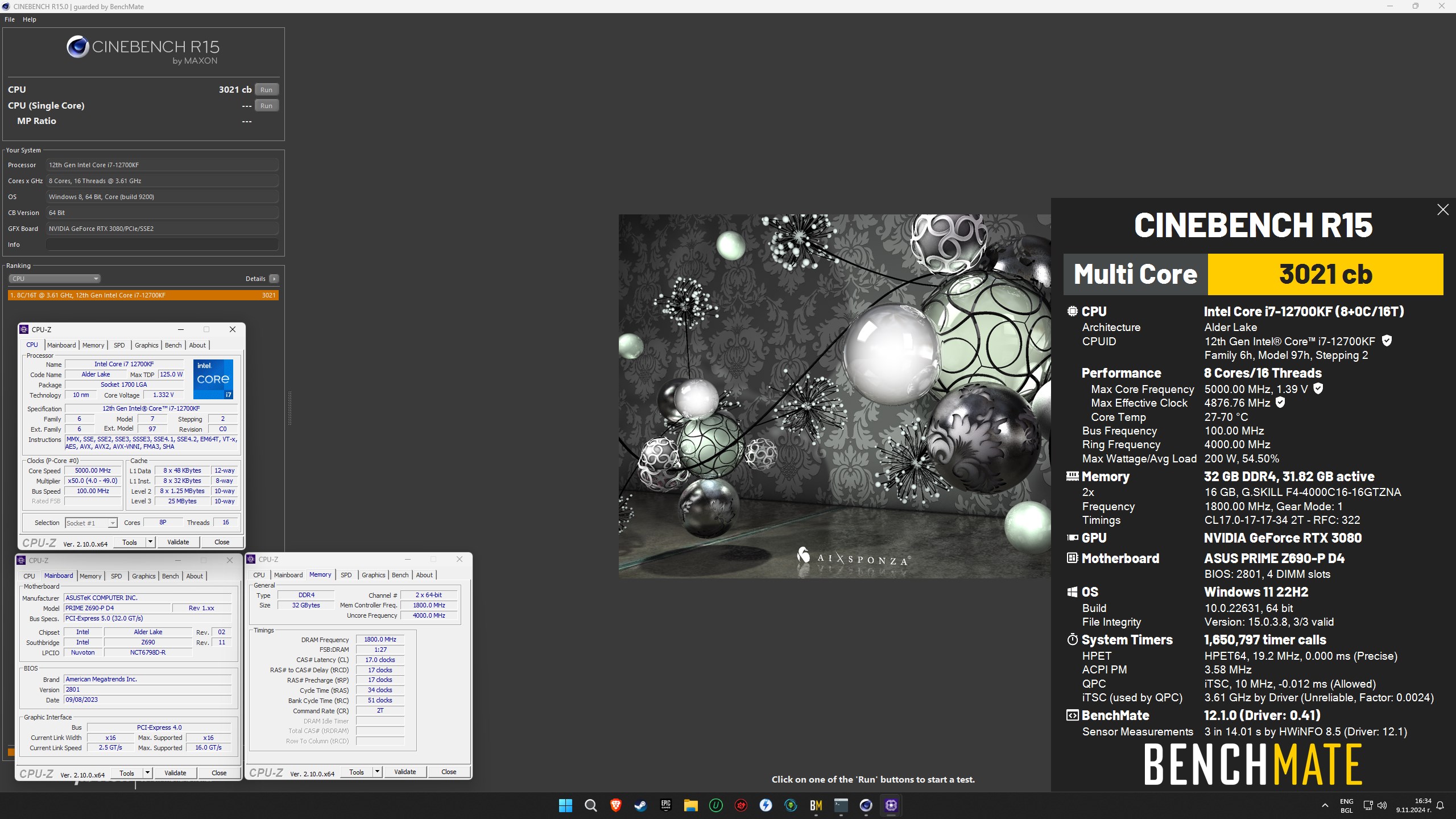This screenshot has height=819, width=1456.
Task: Open CPU tab in CPU-Z Mainboard window
Action: (x=29, y=576)
